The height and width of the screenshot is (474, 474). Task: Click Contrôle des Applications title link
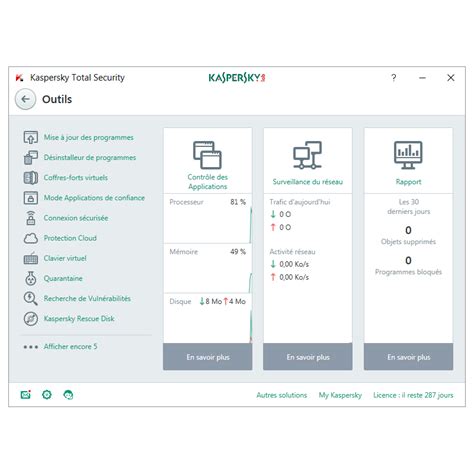click(x=207, y=182)
